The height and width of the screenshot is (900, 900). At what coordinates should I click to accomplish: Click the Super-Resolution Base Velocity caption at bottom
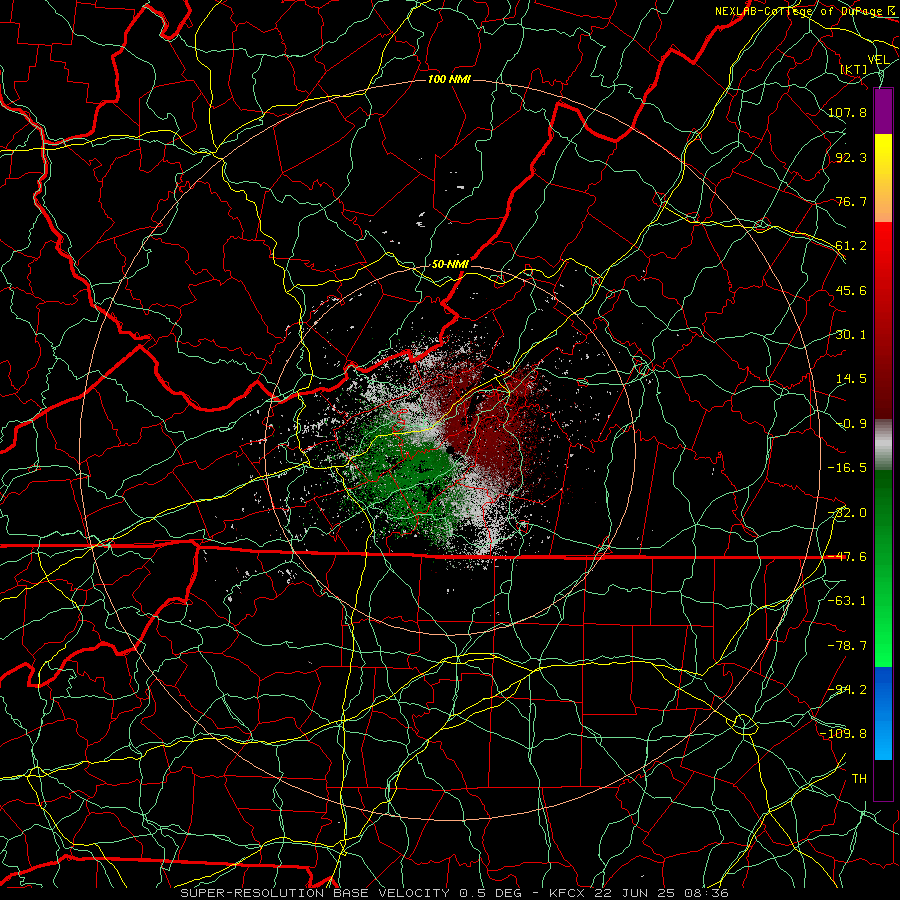tap(454, 893)
